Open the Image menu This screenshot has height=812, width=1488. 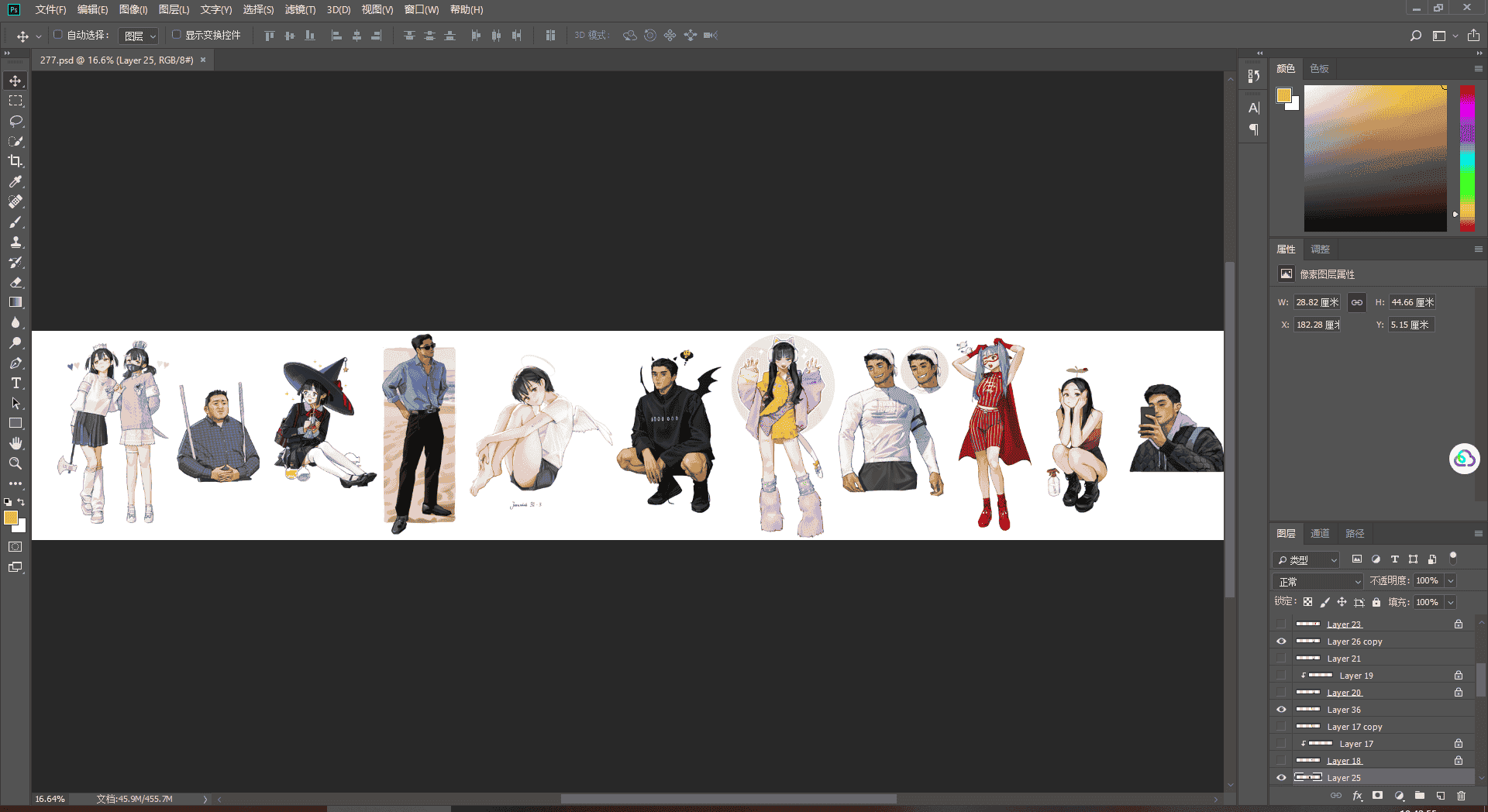133,9
